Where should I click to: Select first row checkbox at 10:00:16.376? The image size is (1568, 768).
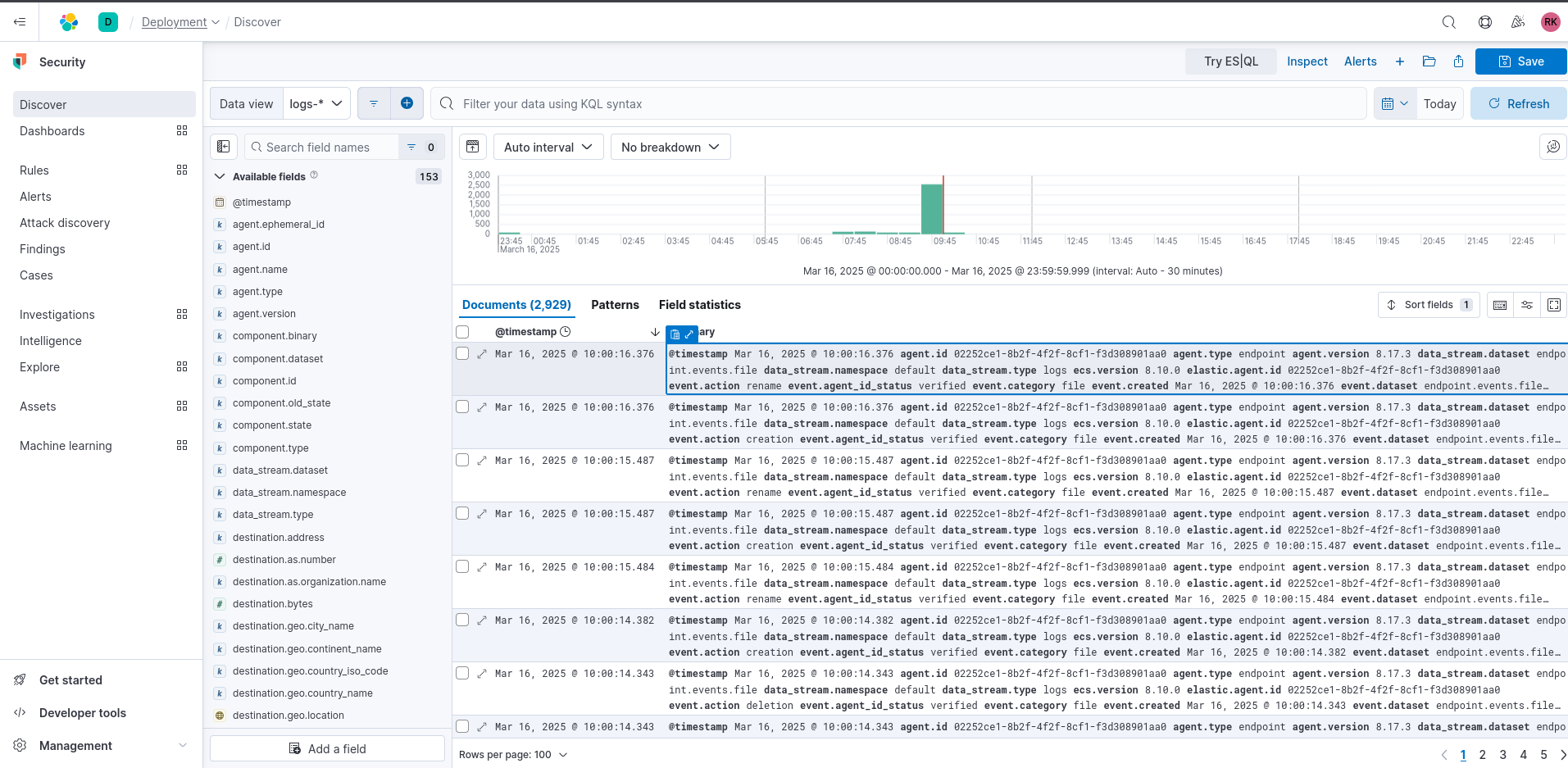coord(462,354)
